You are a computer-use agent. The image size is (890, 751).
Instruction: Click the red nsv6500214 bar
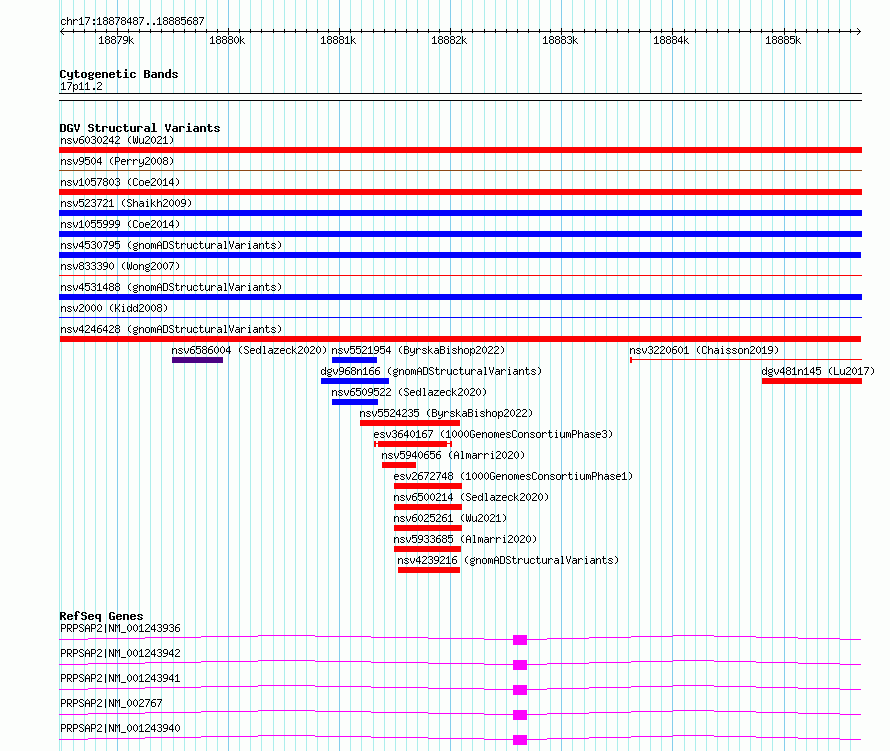coord(428,507)
